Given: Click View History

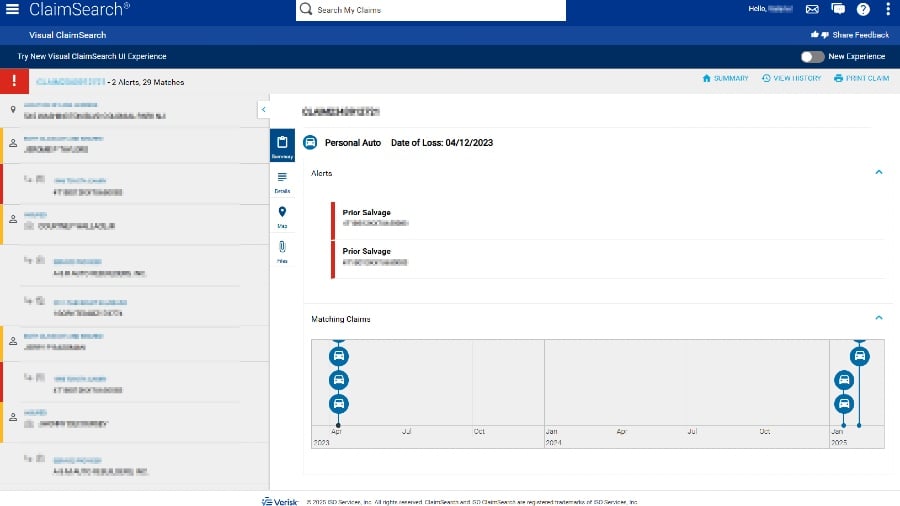Looking at the screenshot, I should point(792,78).
